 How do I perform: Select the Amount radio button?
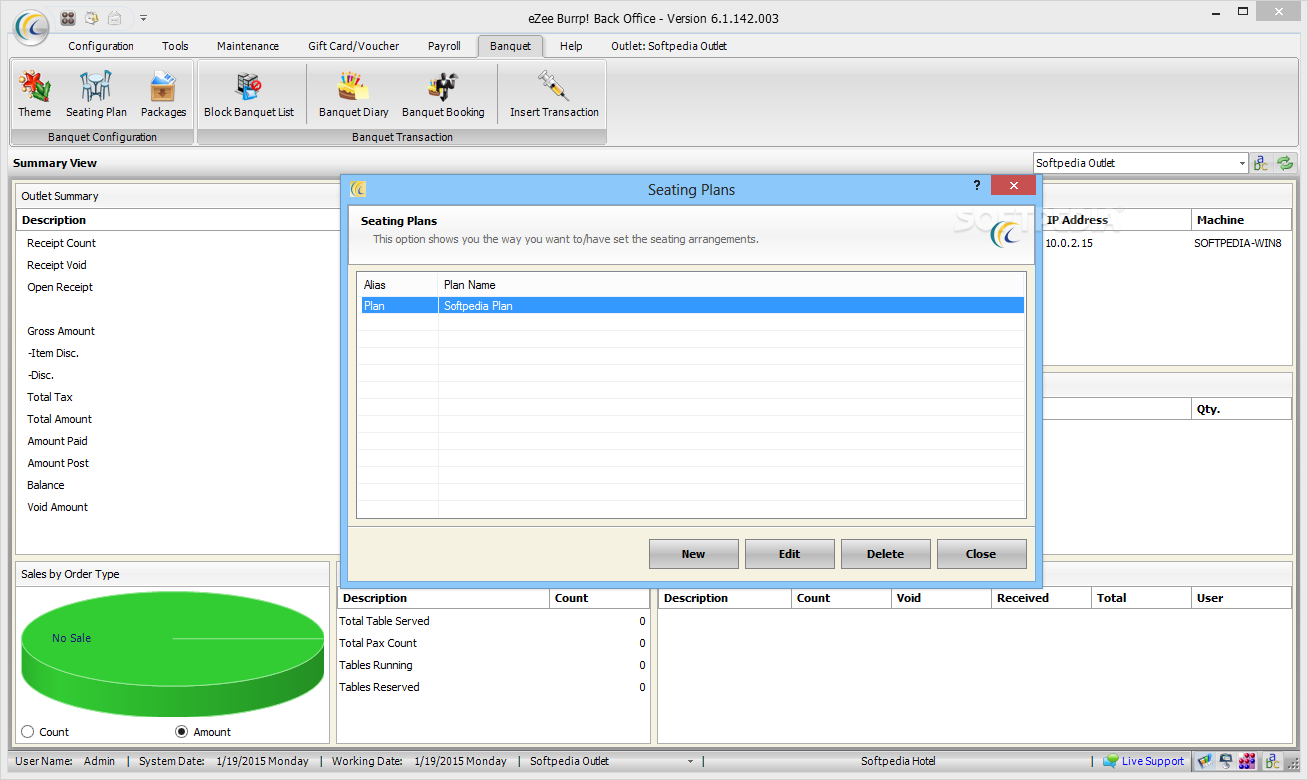[x=181, y=732]
